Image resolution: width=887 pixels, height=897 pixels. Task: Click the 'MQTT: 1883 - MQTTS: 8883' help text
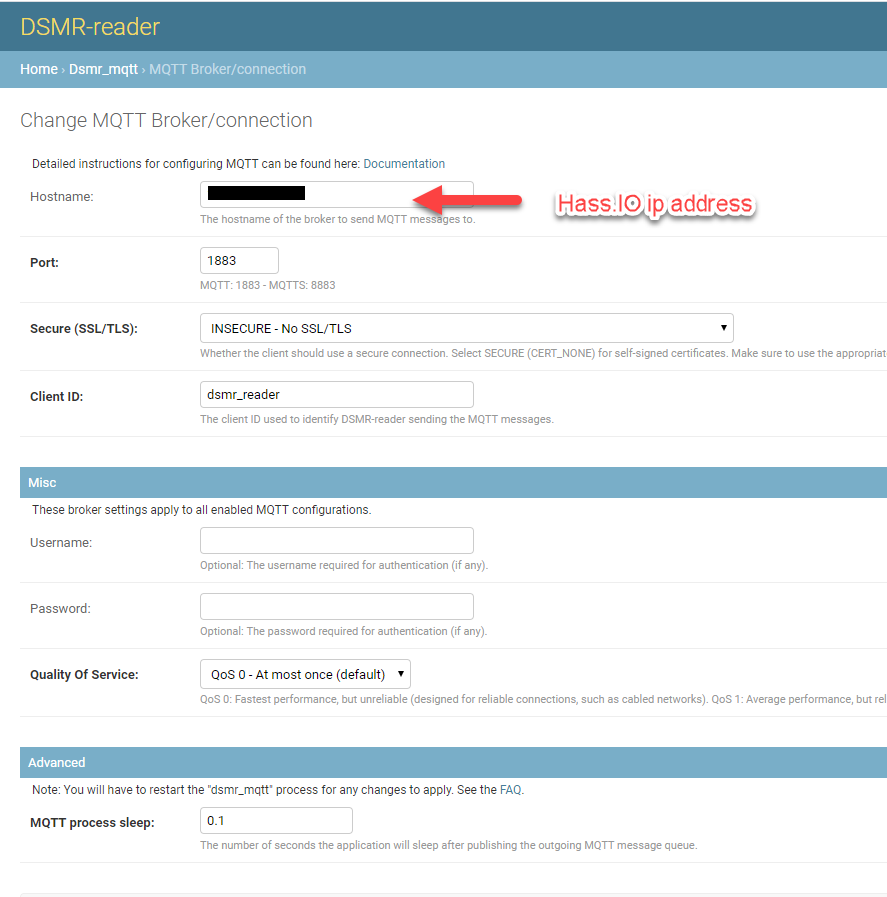click(x=268, y=285)
